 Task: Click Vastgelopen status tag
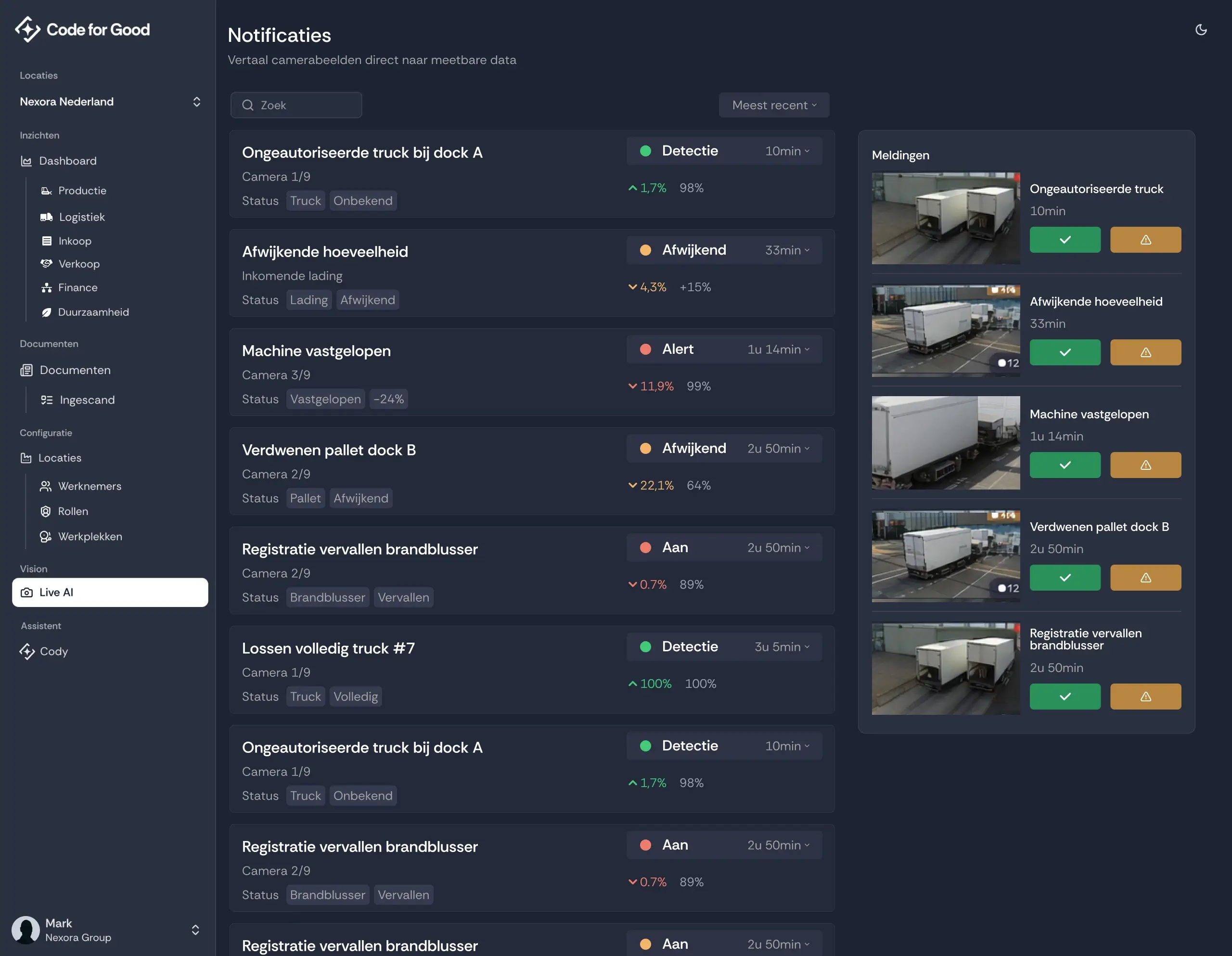[x=325, y=399]
